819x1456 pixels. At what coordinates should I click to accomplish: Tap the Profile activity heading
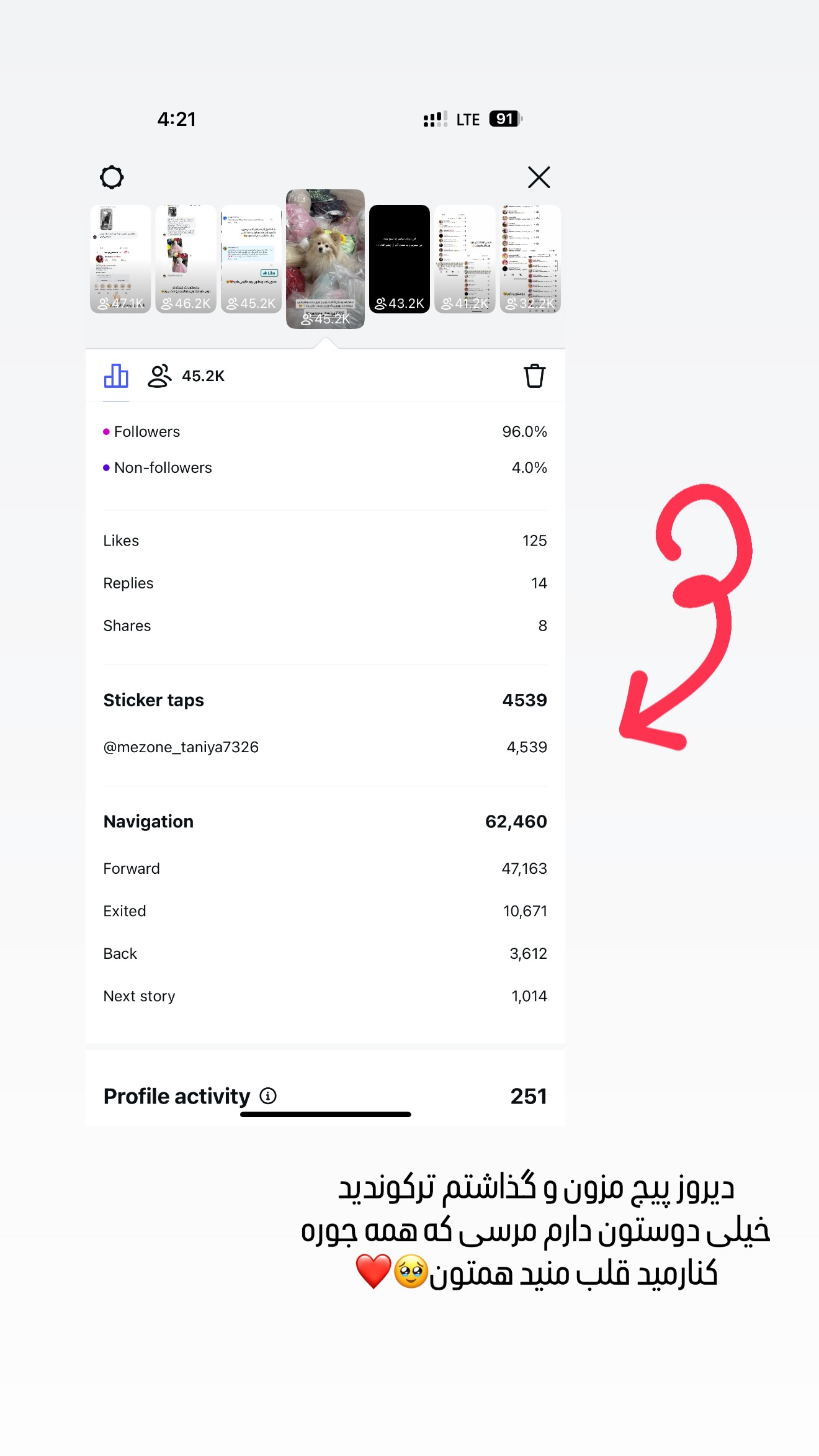coord(177,1097)
